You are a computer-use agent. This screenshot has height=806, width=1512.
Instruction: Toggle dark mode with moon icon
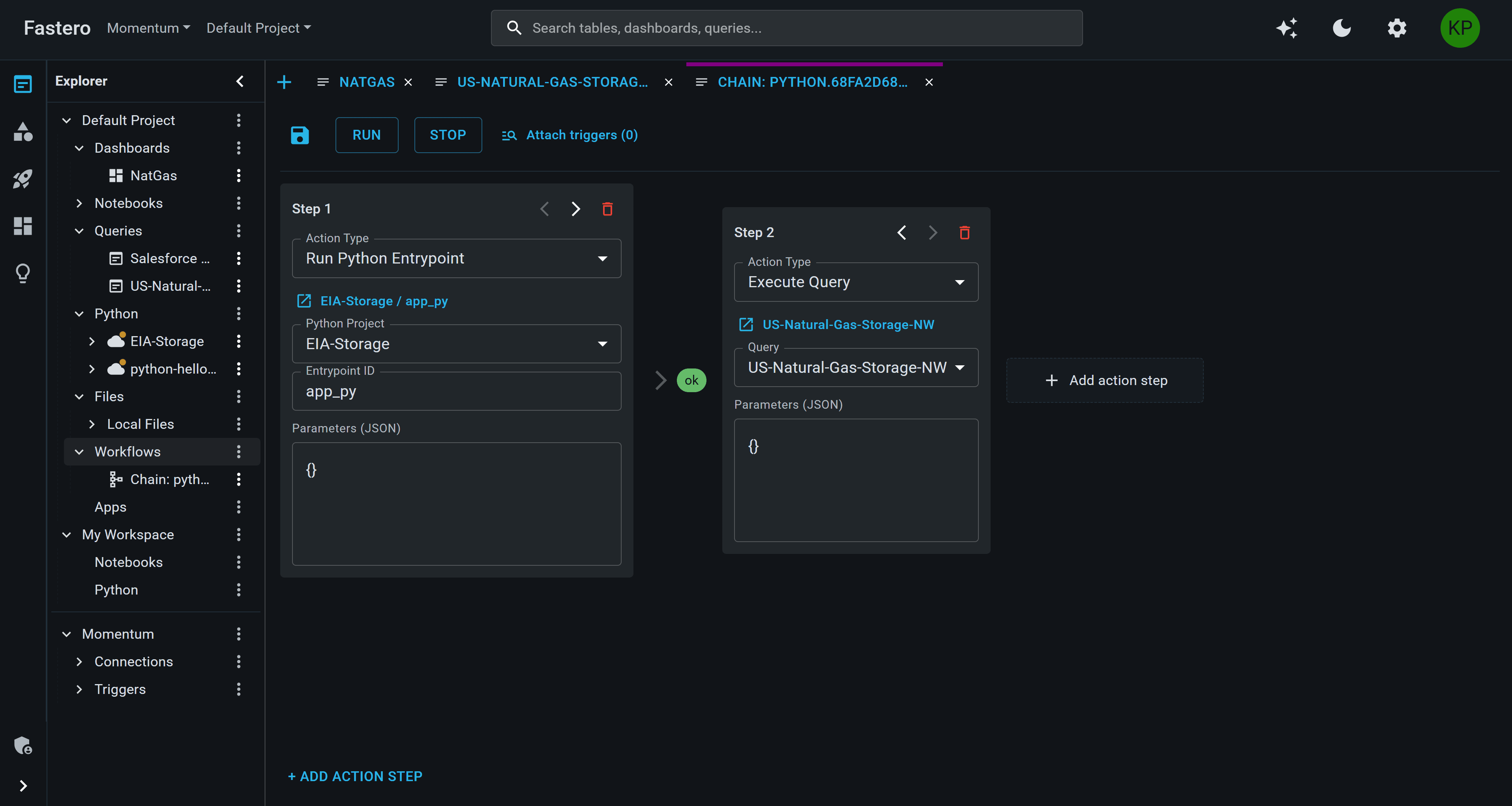[1342, 28]
